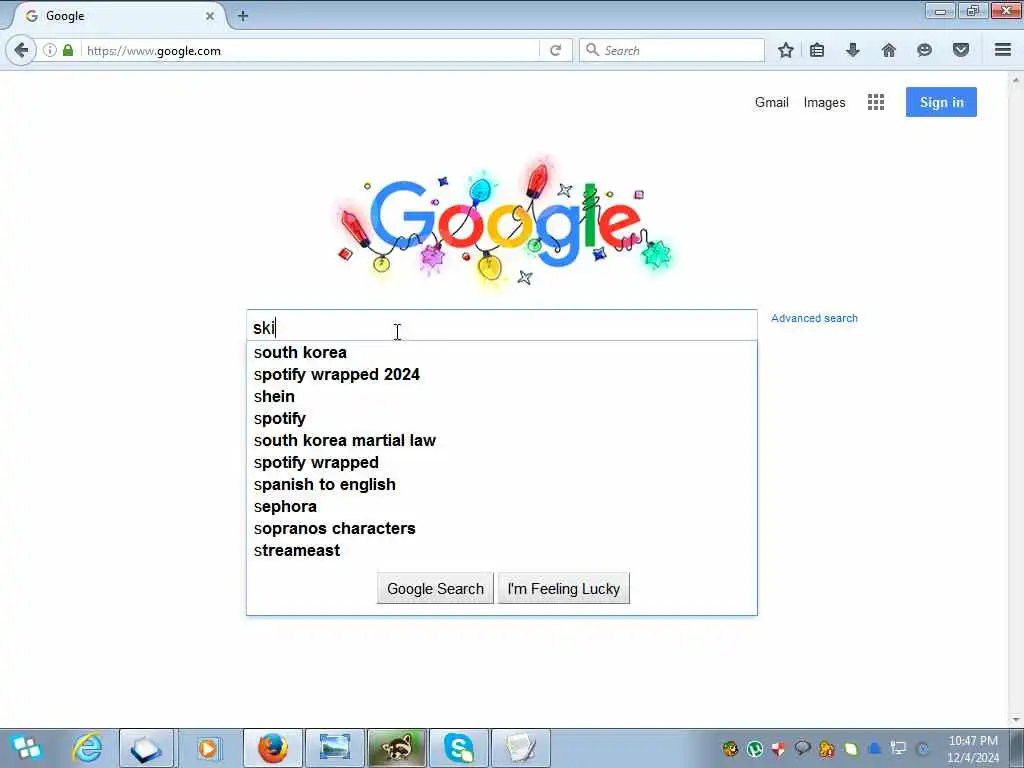Open the Google apps grid icon
Screen dimensions: 1024x768
(x=876, y=102)
